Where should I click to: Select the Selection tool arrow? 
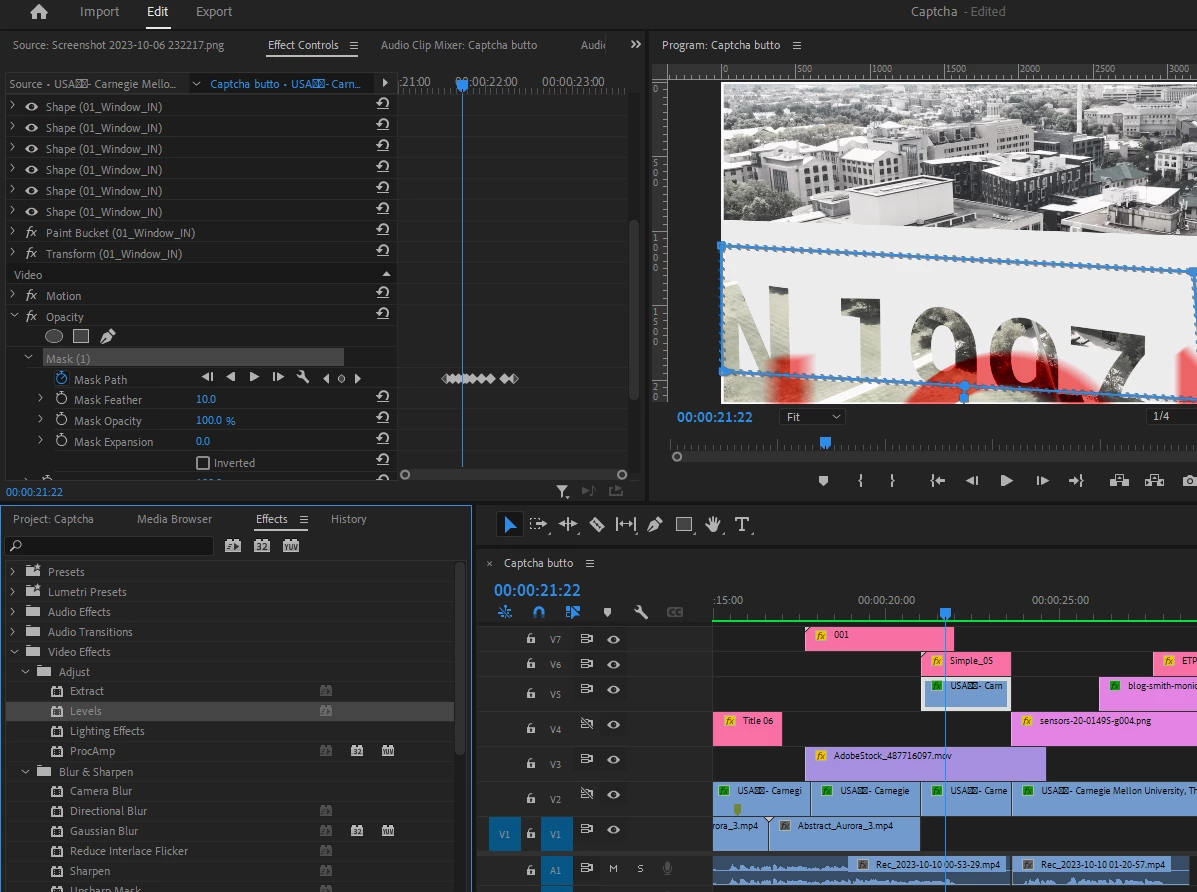(509, 525)
